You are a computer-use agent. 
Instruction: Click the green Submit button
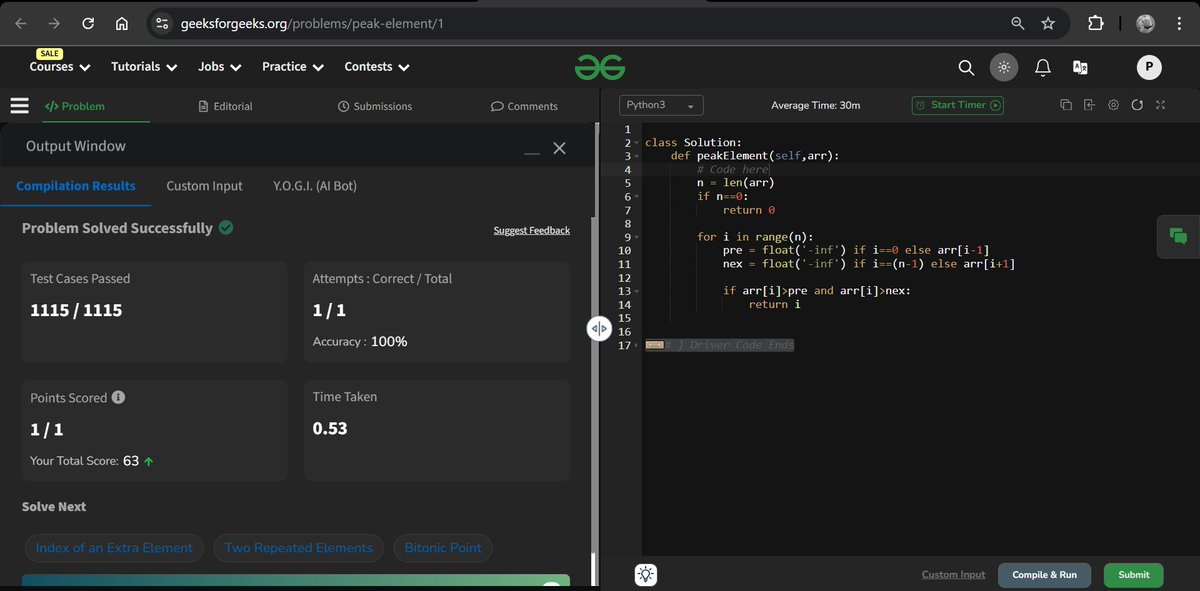(x=1133, y=575)
